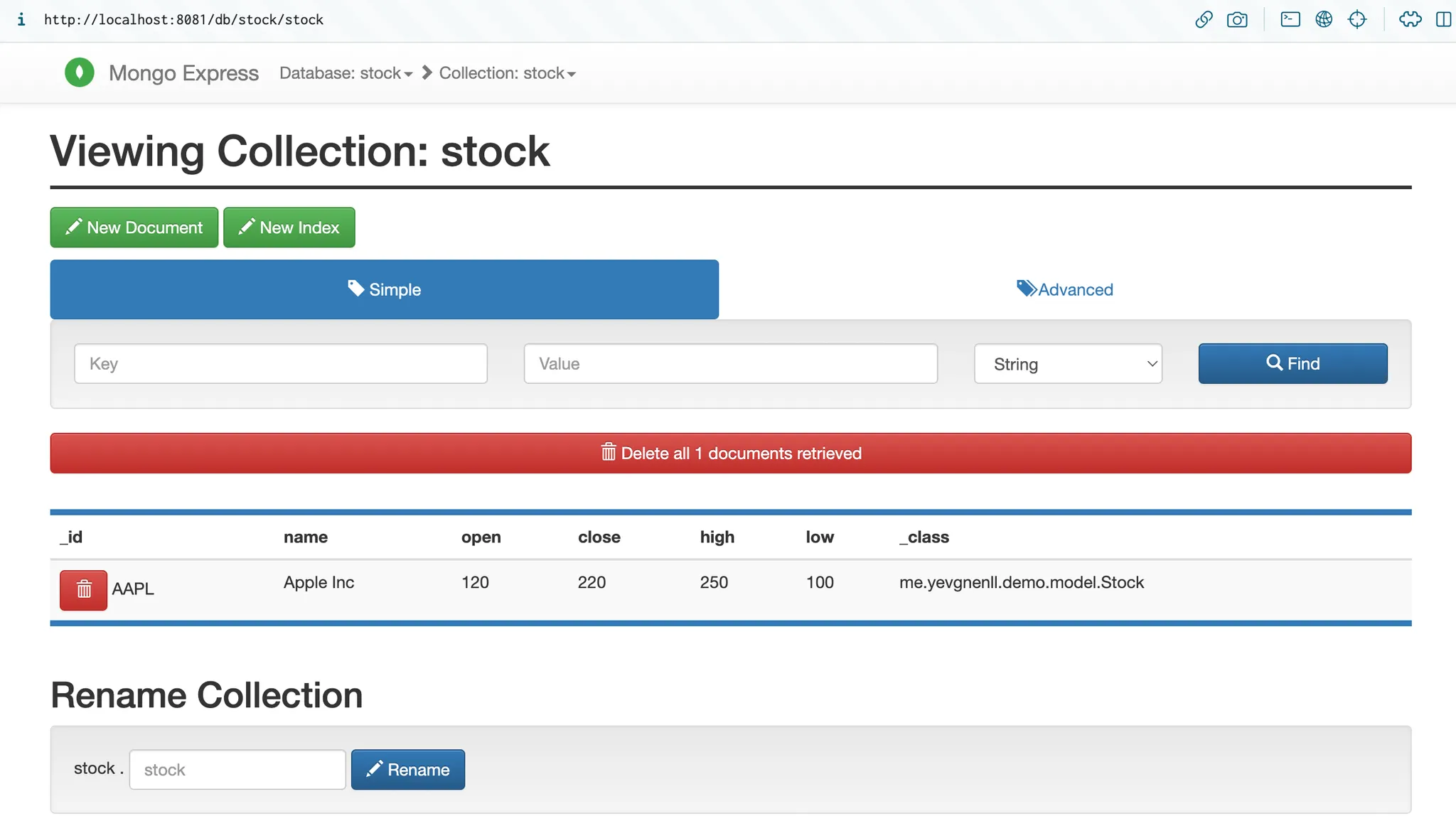The image size is (1456, 831).
Task: Toggle the sidebar panel icon
Action: click(x=1443, y=19)
